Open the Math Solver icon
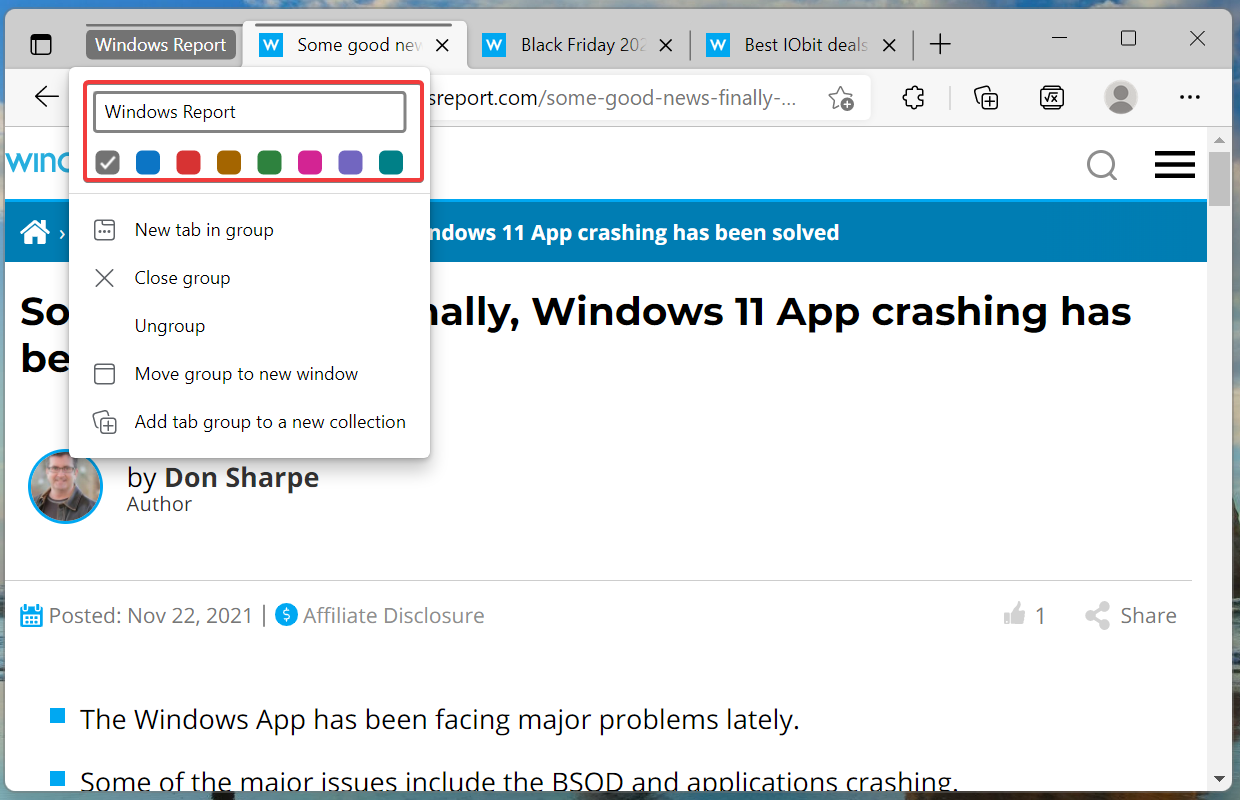1240x800 pixels. 1051,97
